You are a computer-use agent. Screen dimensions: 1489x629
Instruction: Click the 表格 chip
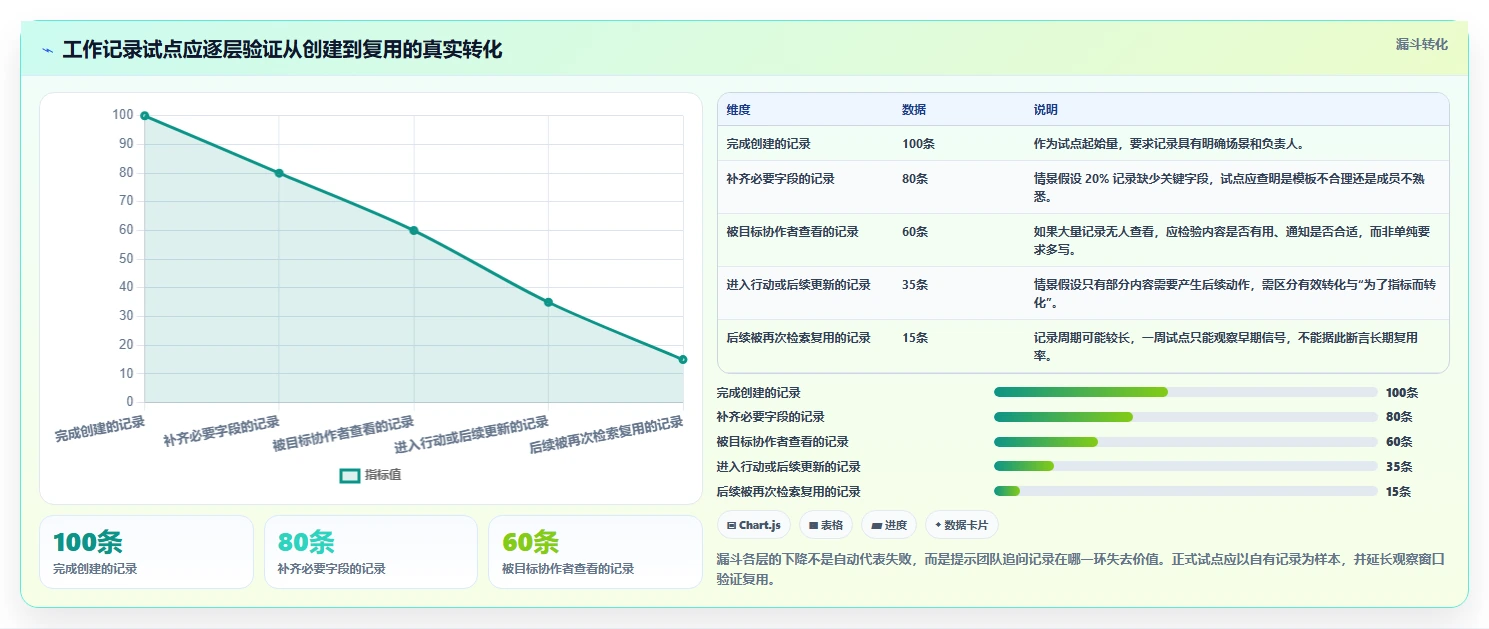[826, 525]
